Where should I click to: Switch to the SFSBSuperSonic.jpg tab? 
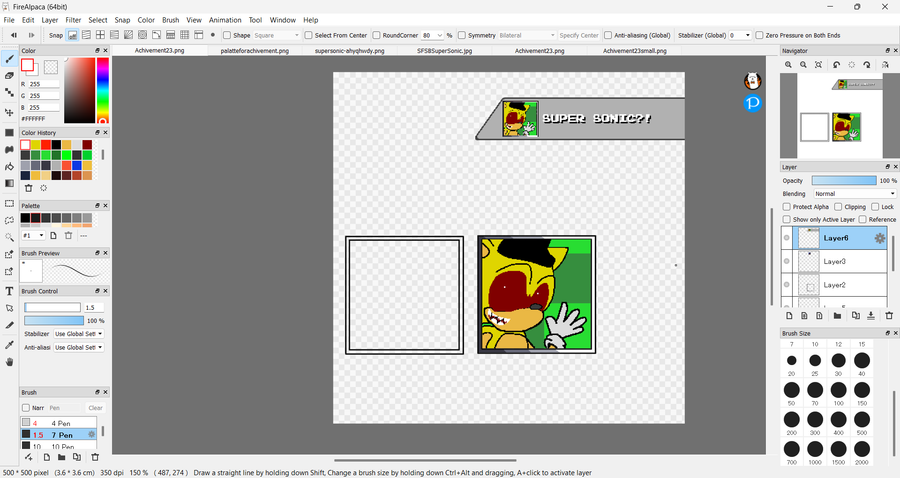(444, 50)
